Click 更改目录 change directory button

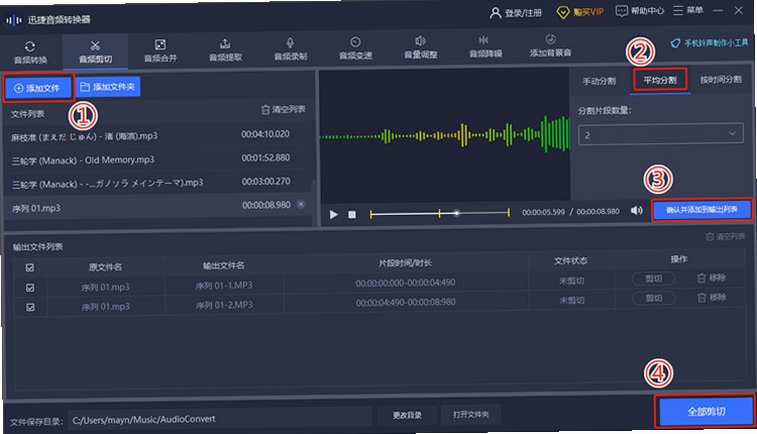407,415
